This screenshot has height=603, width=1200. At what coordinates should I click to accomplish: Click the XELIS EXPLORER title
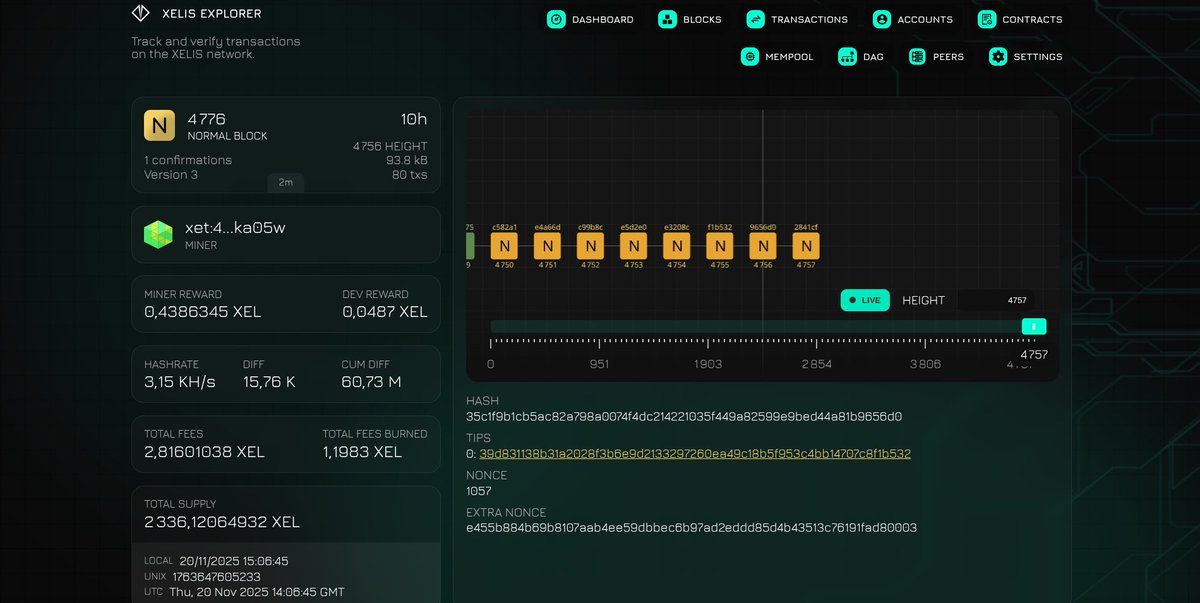[x=211, y=14]
